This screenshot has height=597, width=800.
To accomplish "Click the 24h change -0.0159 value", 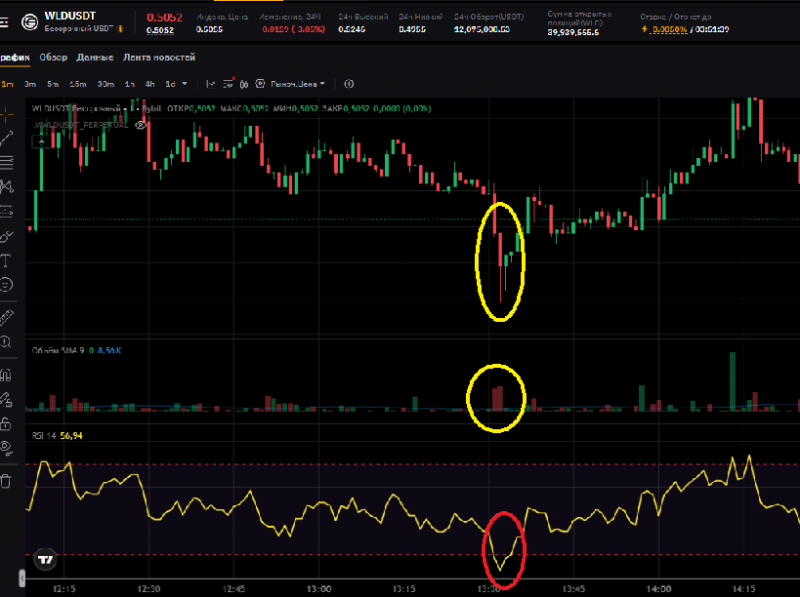I will point(293,30).
